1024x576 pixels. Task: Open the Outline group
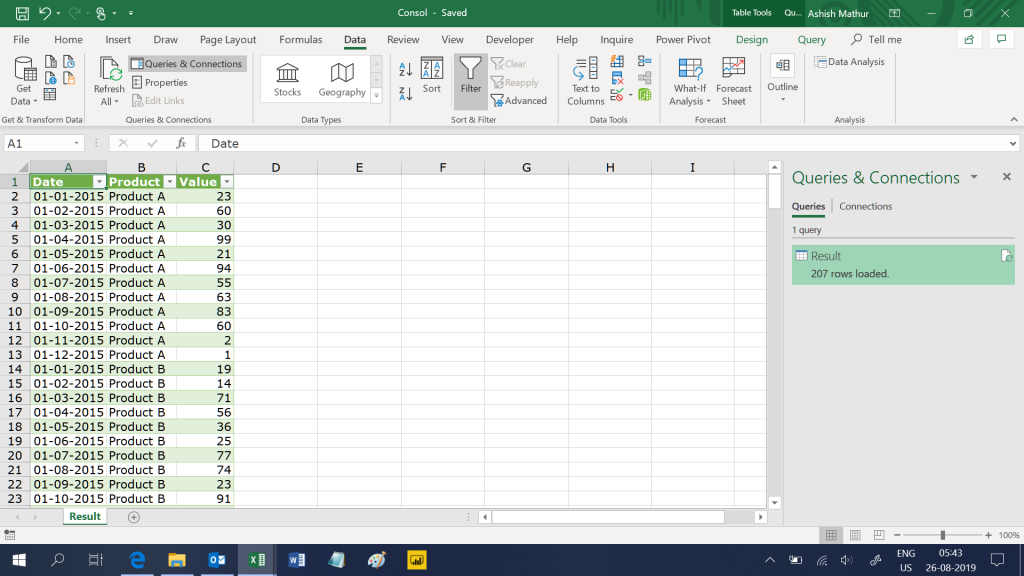(782, 80)
